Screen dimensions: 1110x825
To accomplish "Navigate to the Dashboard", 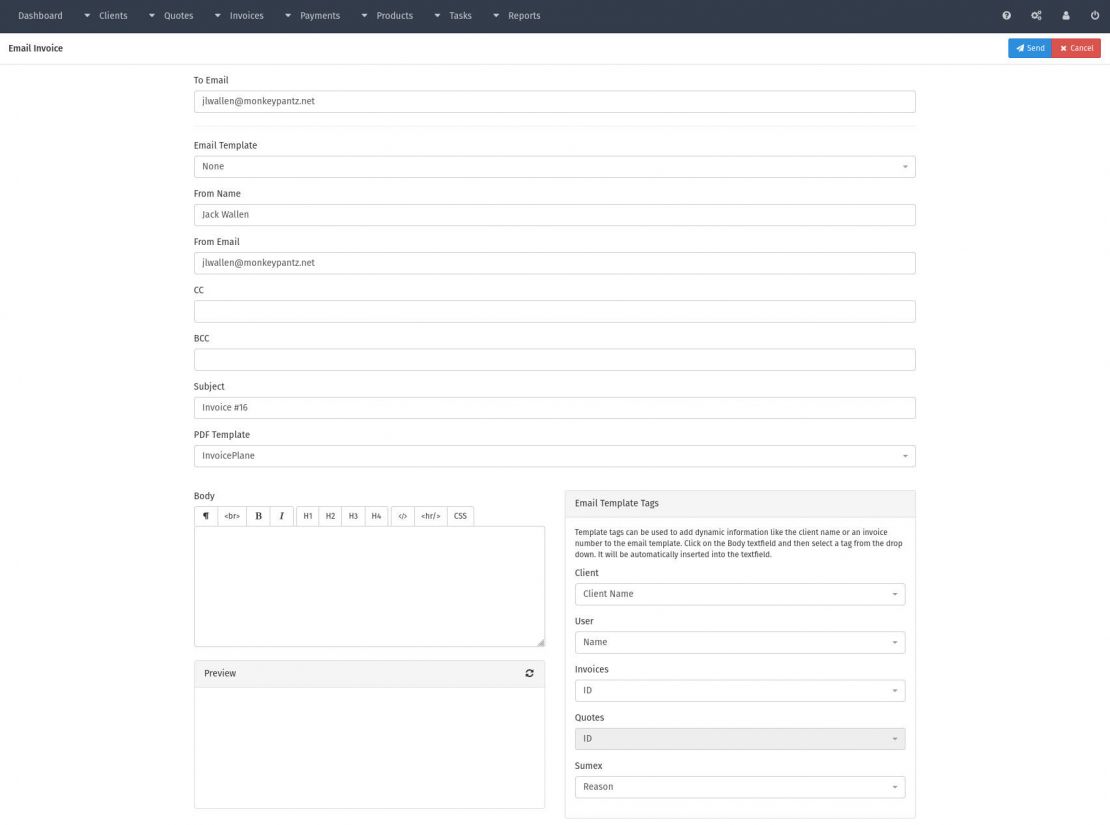I will pos(40,15).
